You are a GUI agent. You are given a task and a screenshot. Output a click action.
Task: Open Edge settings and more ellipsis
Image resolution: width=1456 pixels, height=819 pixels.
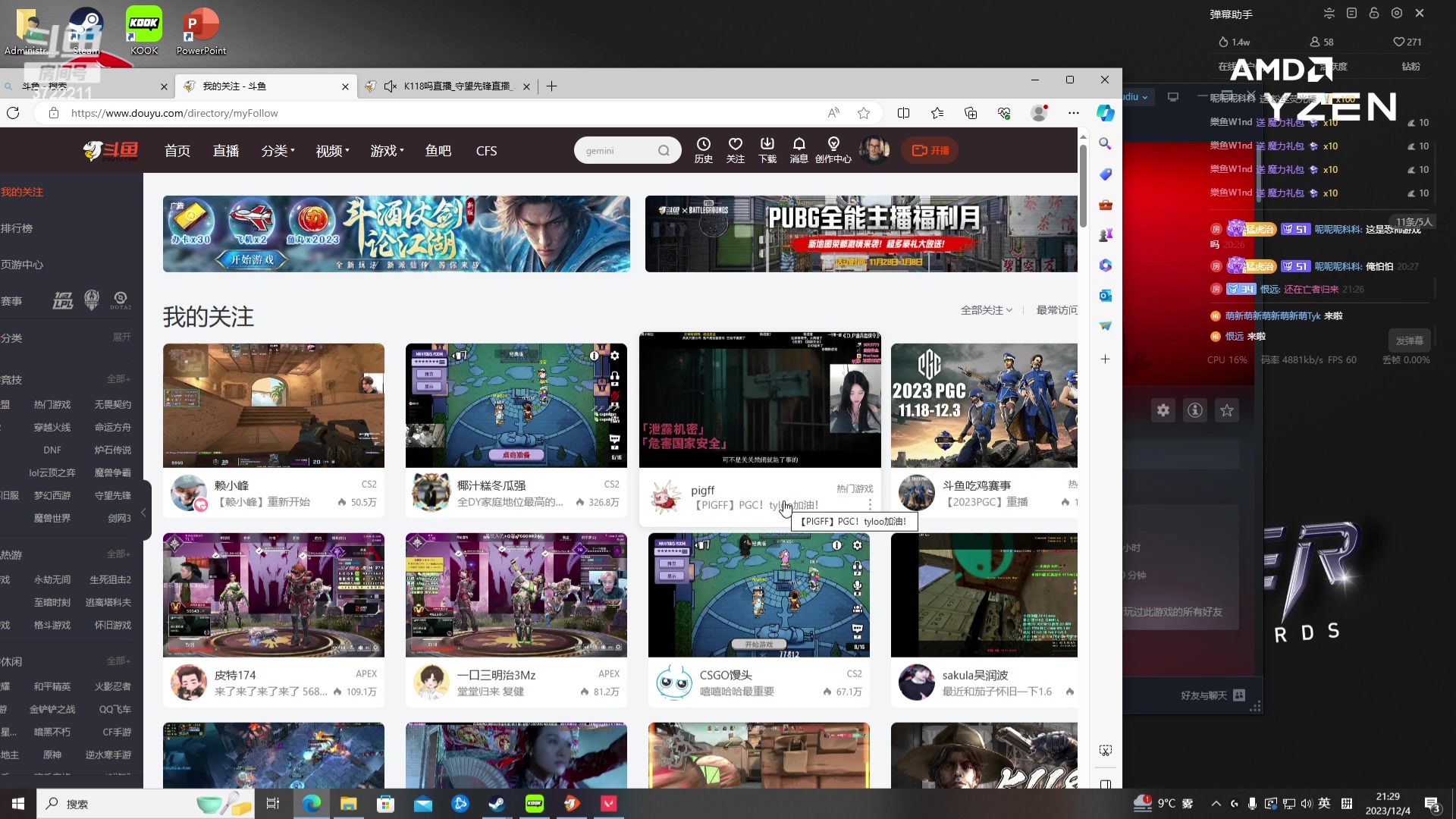coord(1073,113)
